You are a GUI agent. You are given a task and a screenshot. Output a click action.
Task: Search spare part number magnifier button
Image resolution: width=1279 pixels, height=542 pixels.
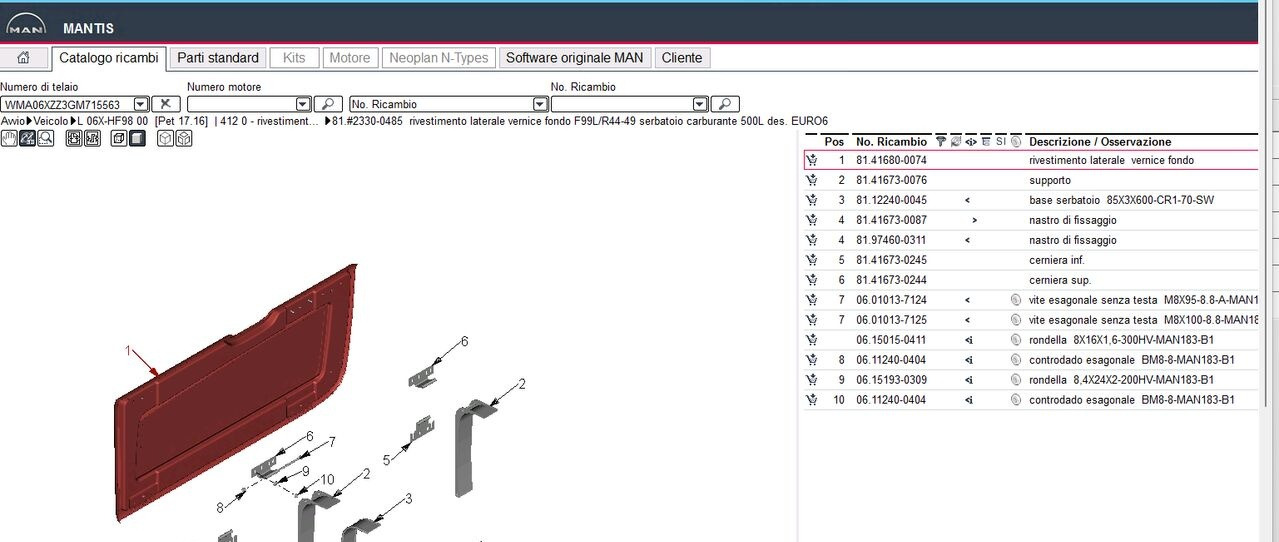pos(725,104)
